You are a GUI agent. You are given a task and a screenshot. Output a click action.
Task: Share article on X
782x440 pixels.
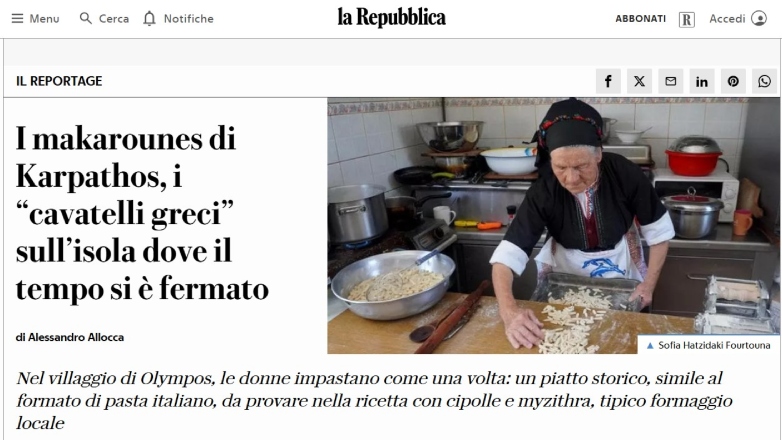(x=639, y=81)
